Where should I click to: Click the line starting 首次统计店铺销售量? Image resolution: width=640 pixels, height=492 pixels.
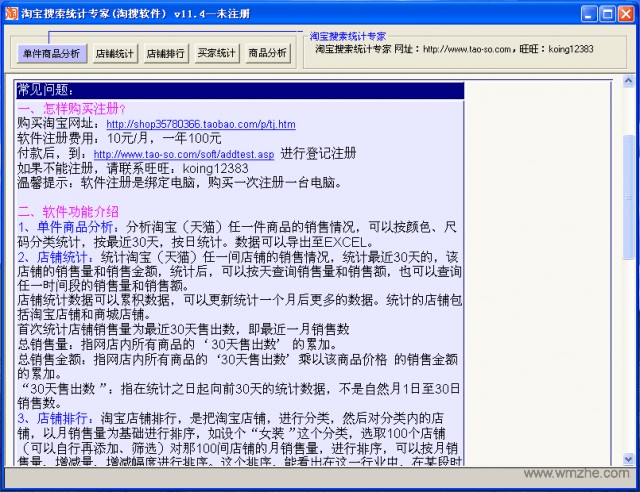[183, 329]
